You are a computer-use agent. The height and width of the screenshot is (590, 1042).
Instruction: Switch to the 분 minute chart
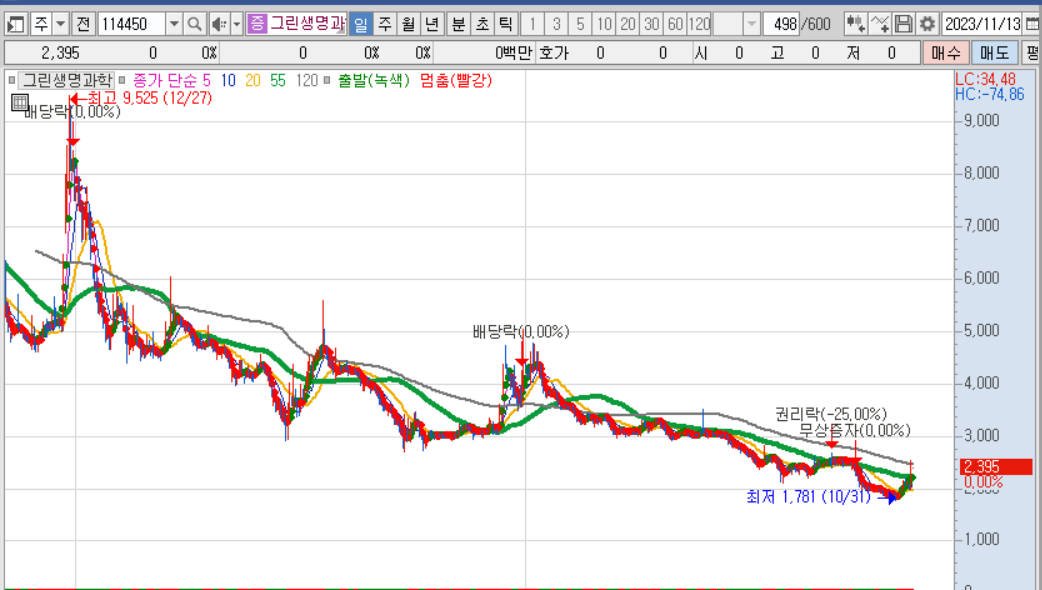pyautogui.click(x=459, y=25)
